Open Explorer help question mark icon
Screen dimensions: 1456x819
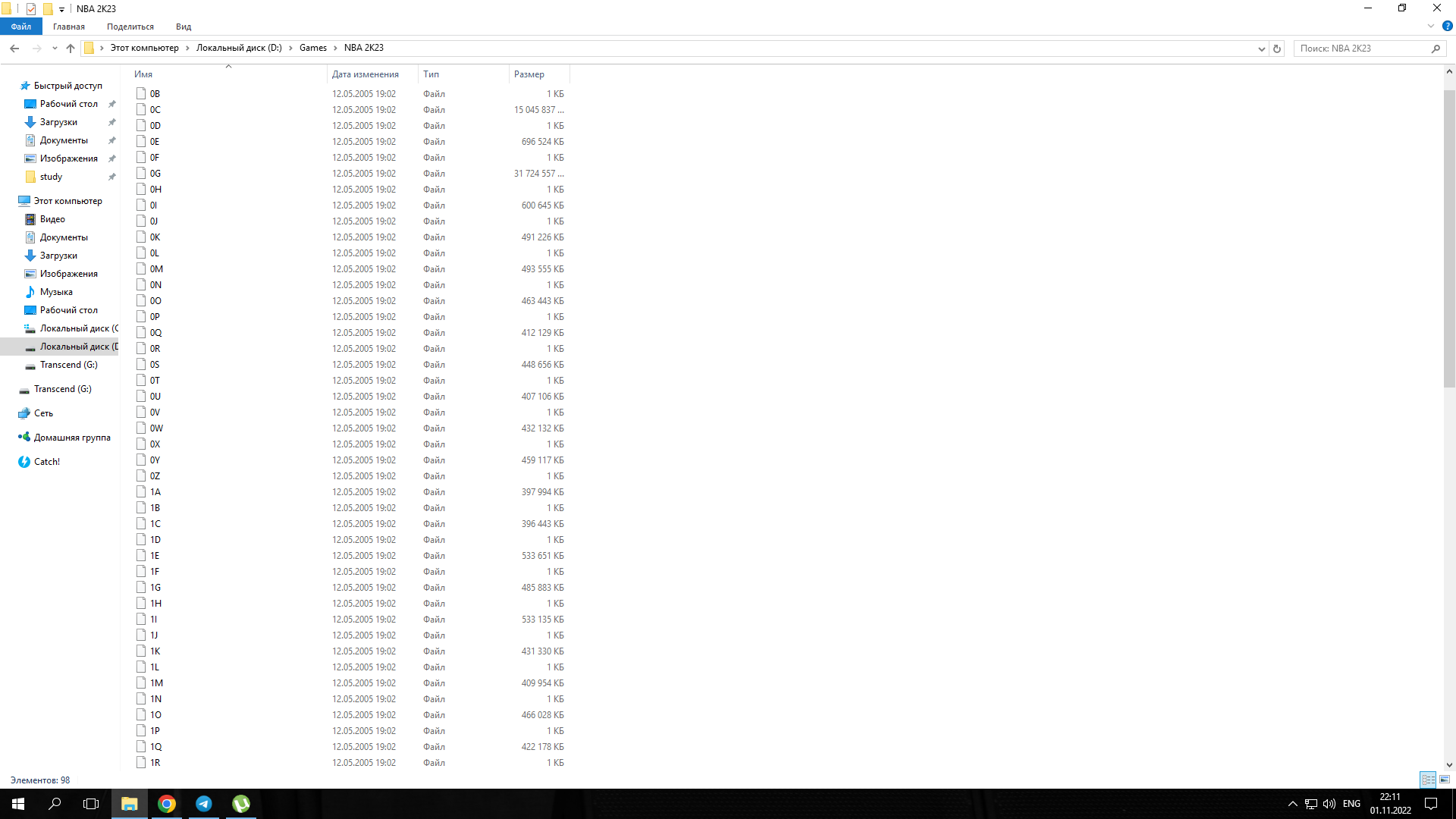point(1447,26)
